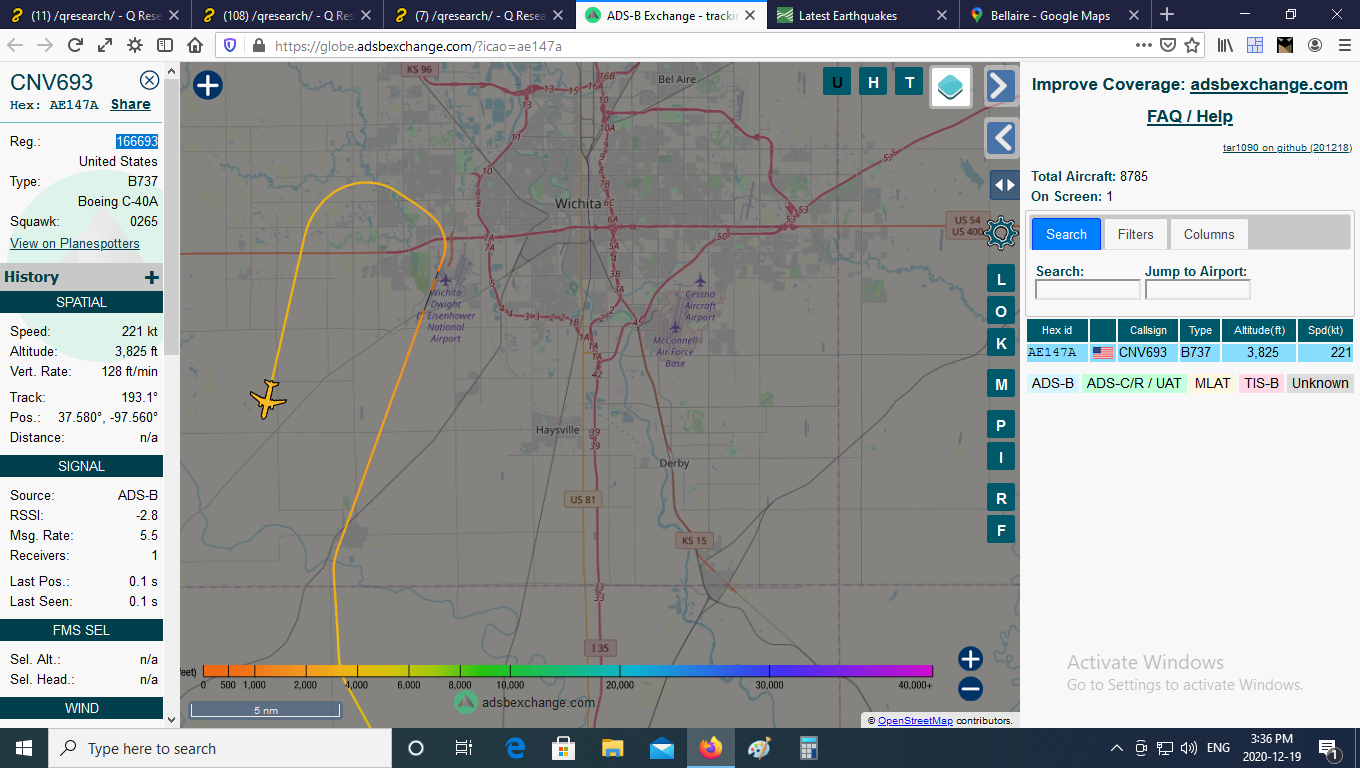Screen dimensions: 1360x768
Task: Zoom in on the map
Action: [x=970, y=659]
